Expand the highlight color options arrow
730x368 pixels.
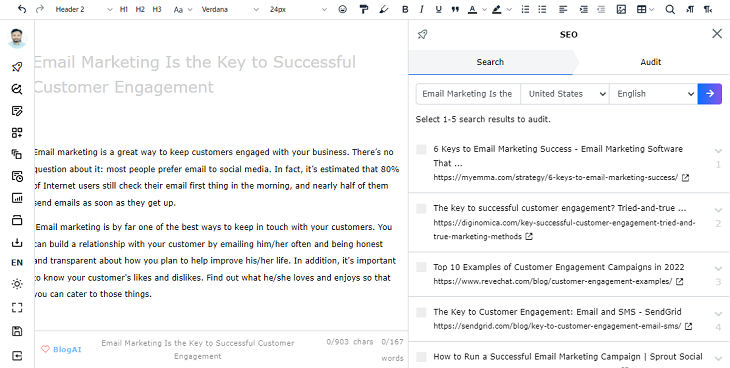click(x=509, y=9)
